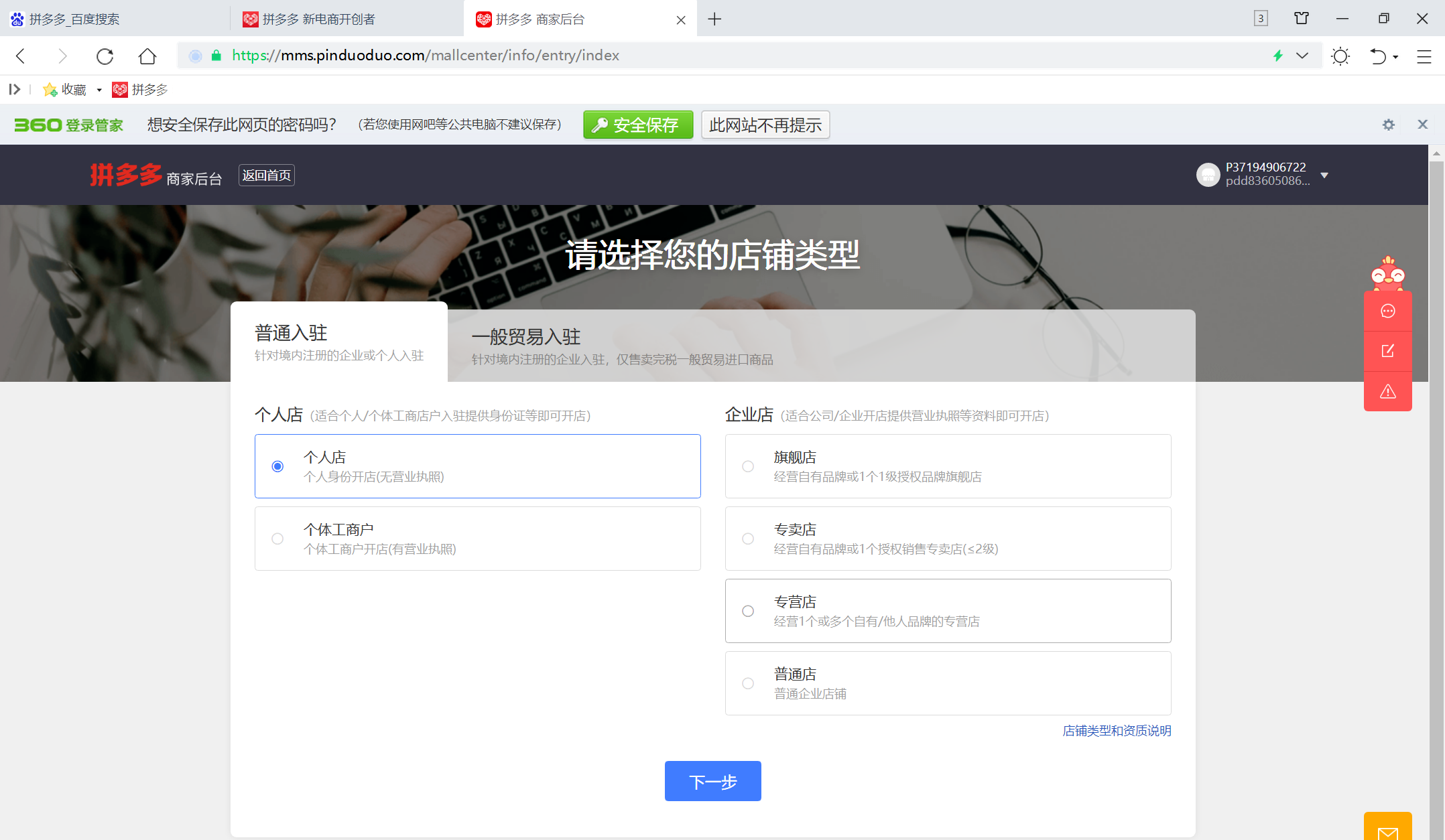Reload the page with refresh icon
This screenshot has width=1445, height=840.
(105, 56)
